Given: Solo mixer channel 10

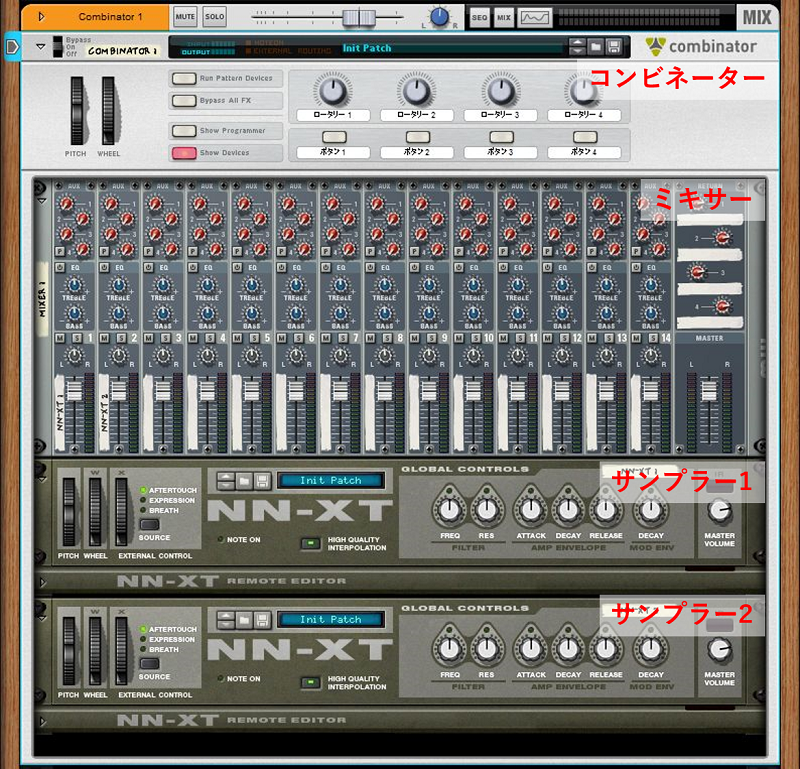Looking at the screenshot, I should click(x=477, y=338).
